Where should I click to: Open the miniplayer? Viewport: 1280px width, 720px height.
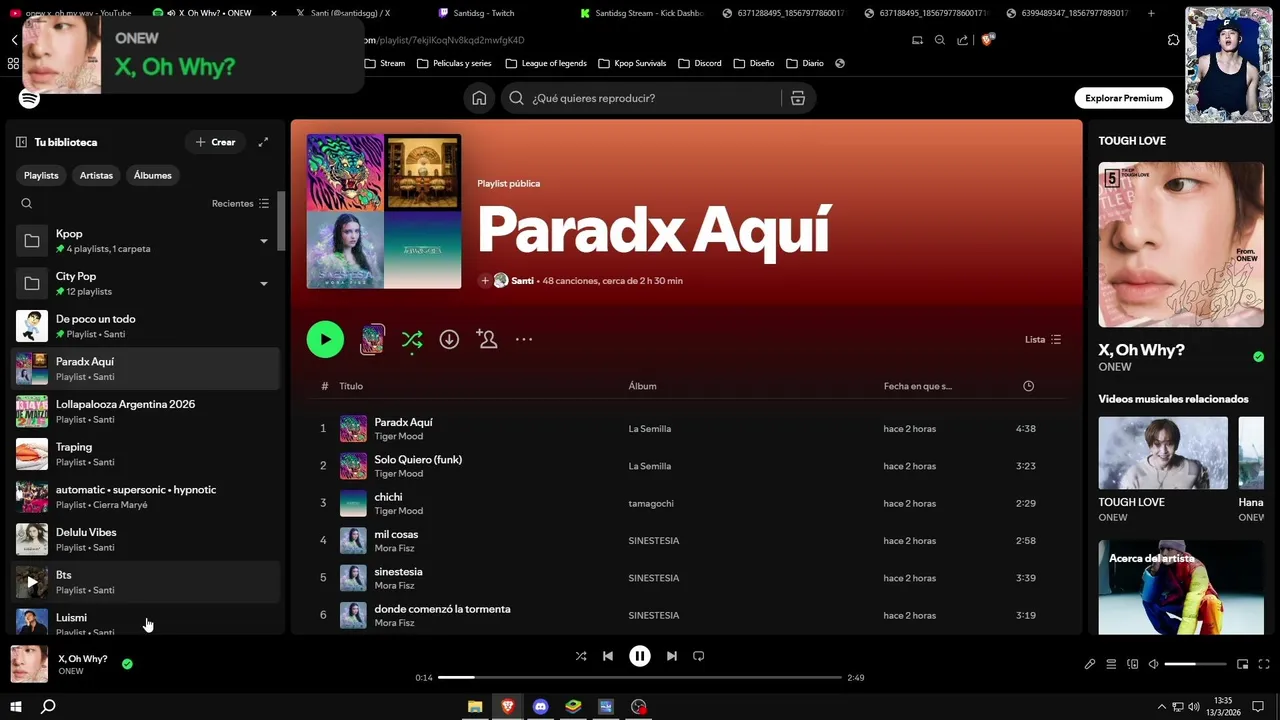1243,664
